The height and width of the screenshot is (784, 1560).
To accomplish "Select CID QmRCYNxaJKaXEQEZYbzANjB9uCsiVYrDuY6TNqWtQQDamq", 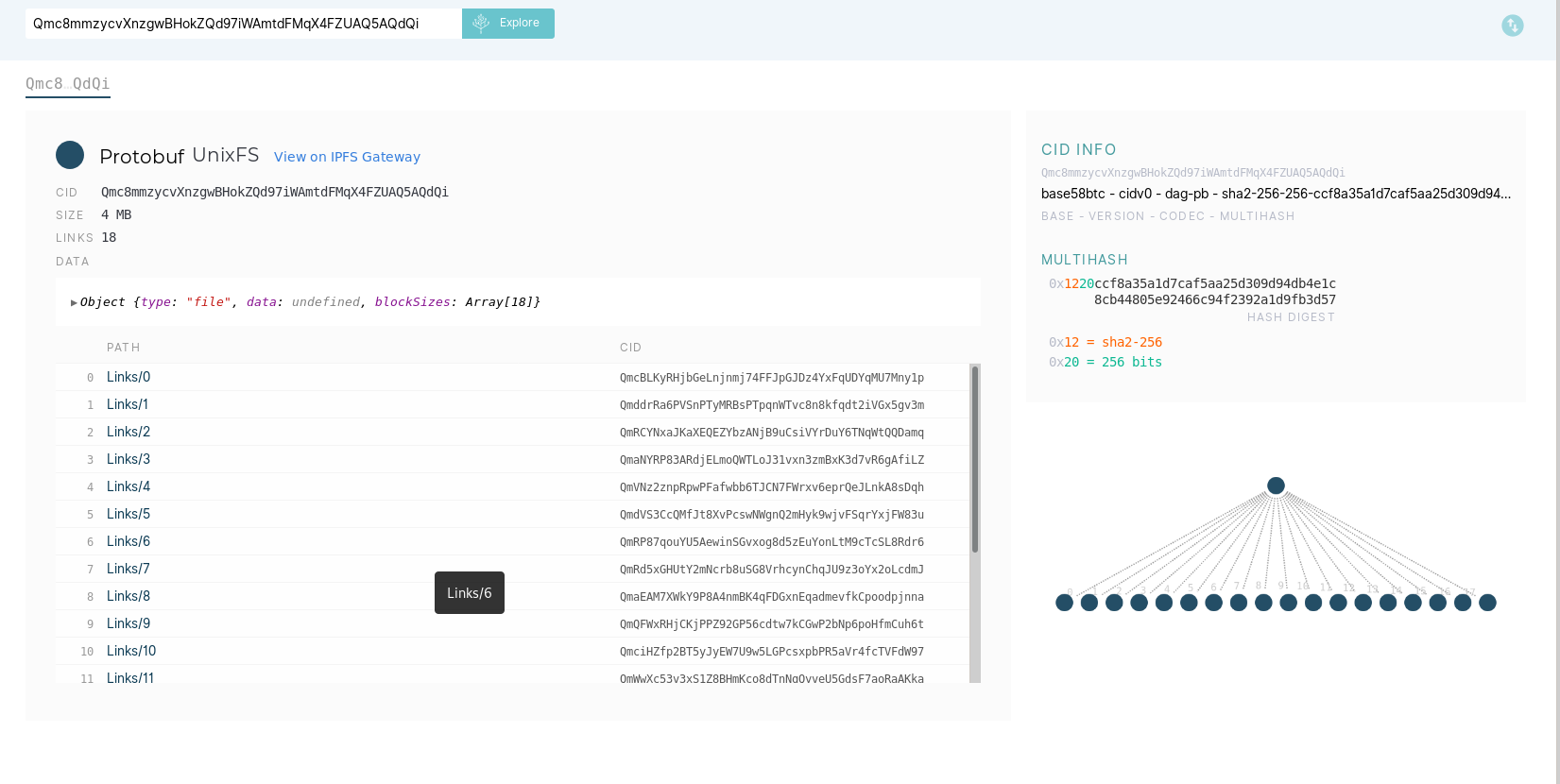I will pos(772,433).
